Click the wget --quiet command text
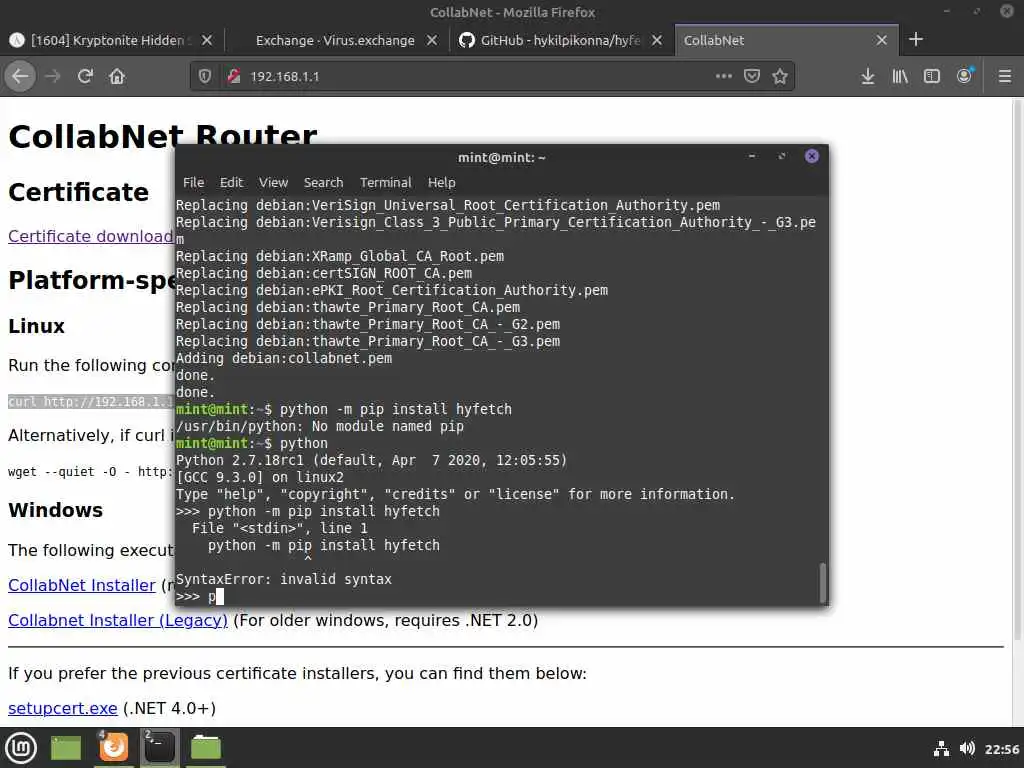Image resolution: width=1024 pixels, height=768 pixels. pos(91,472)
